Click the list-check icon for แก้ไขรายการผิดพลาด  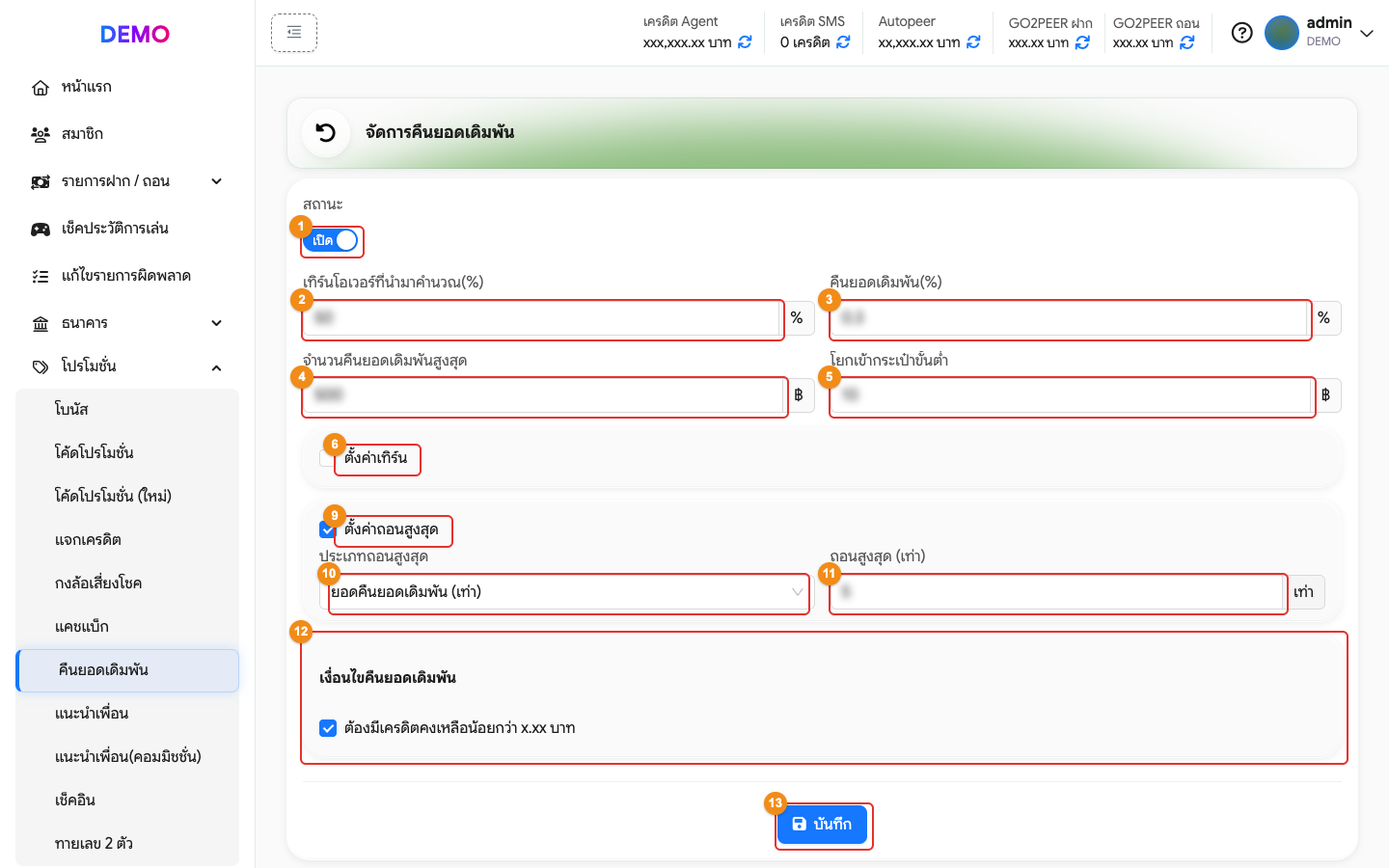(x=41, y=277)
